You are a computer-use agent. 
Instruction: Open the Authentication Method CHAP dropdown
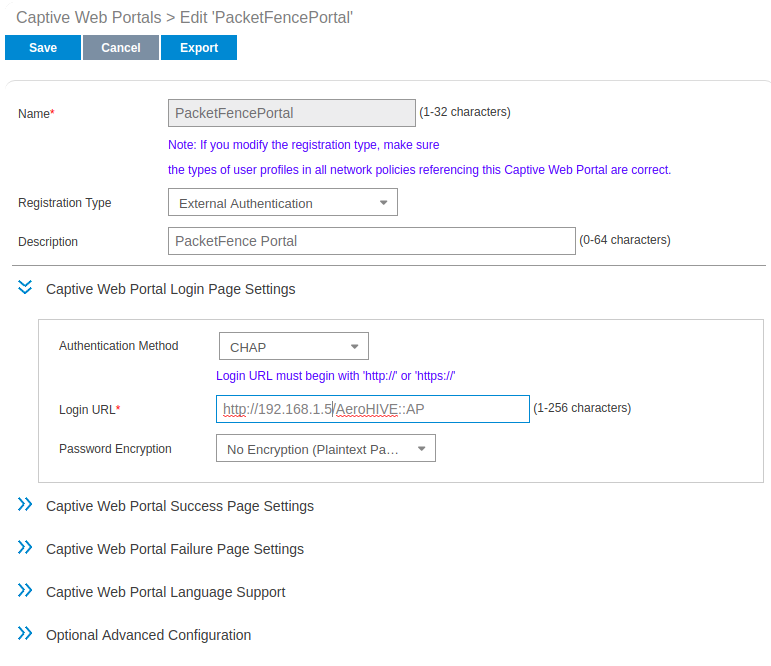(x=293, y=347)
